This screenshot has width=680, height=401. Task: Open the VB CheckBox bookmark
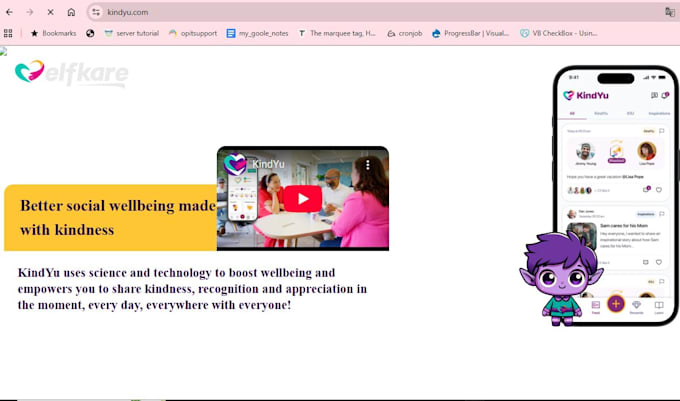(559, 33)
